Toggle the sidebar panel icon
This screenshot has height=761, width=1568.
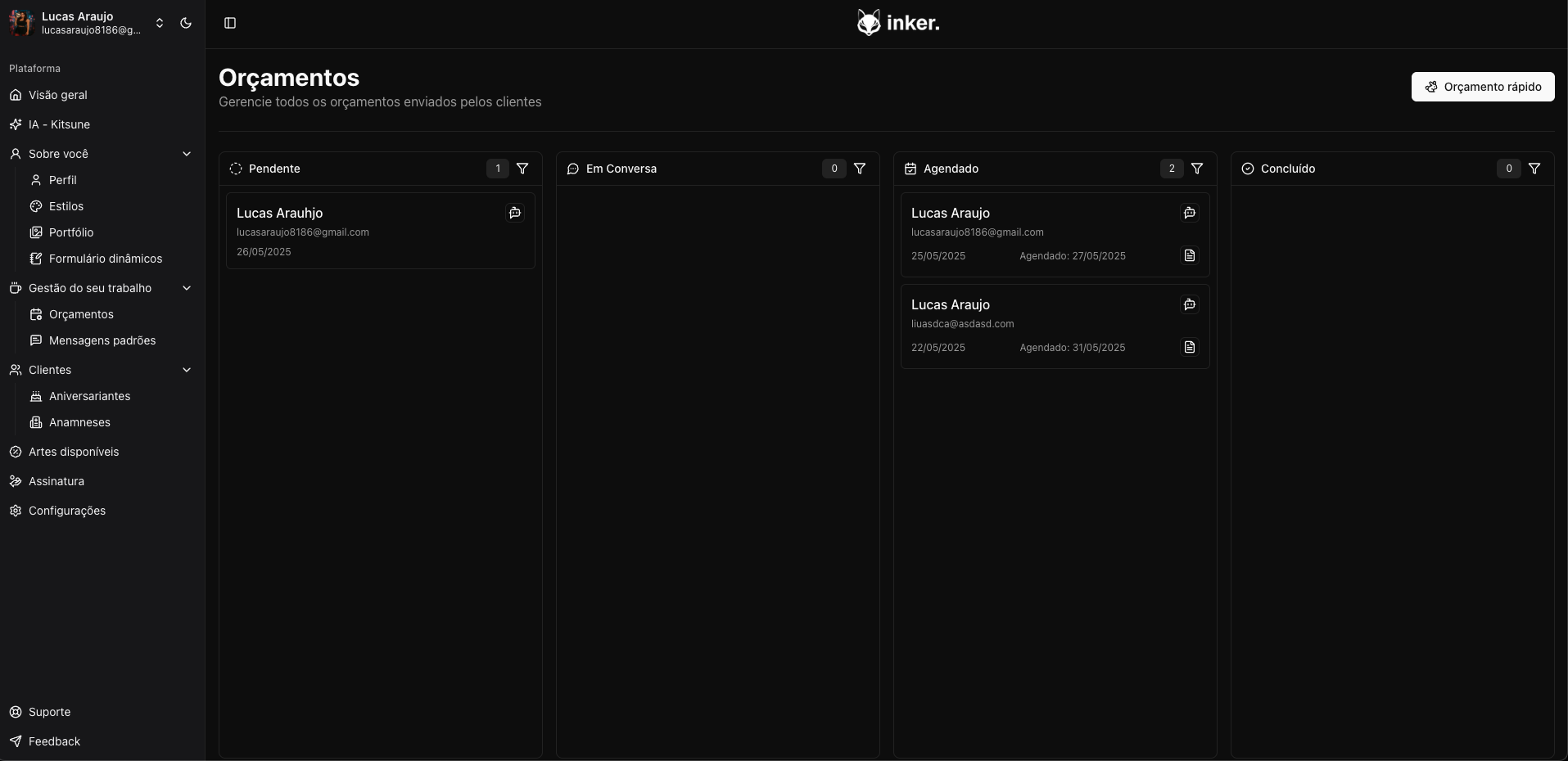tap(230, 23)
